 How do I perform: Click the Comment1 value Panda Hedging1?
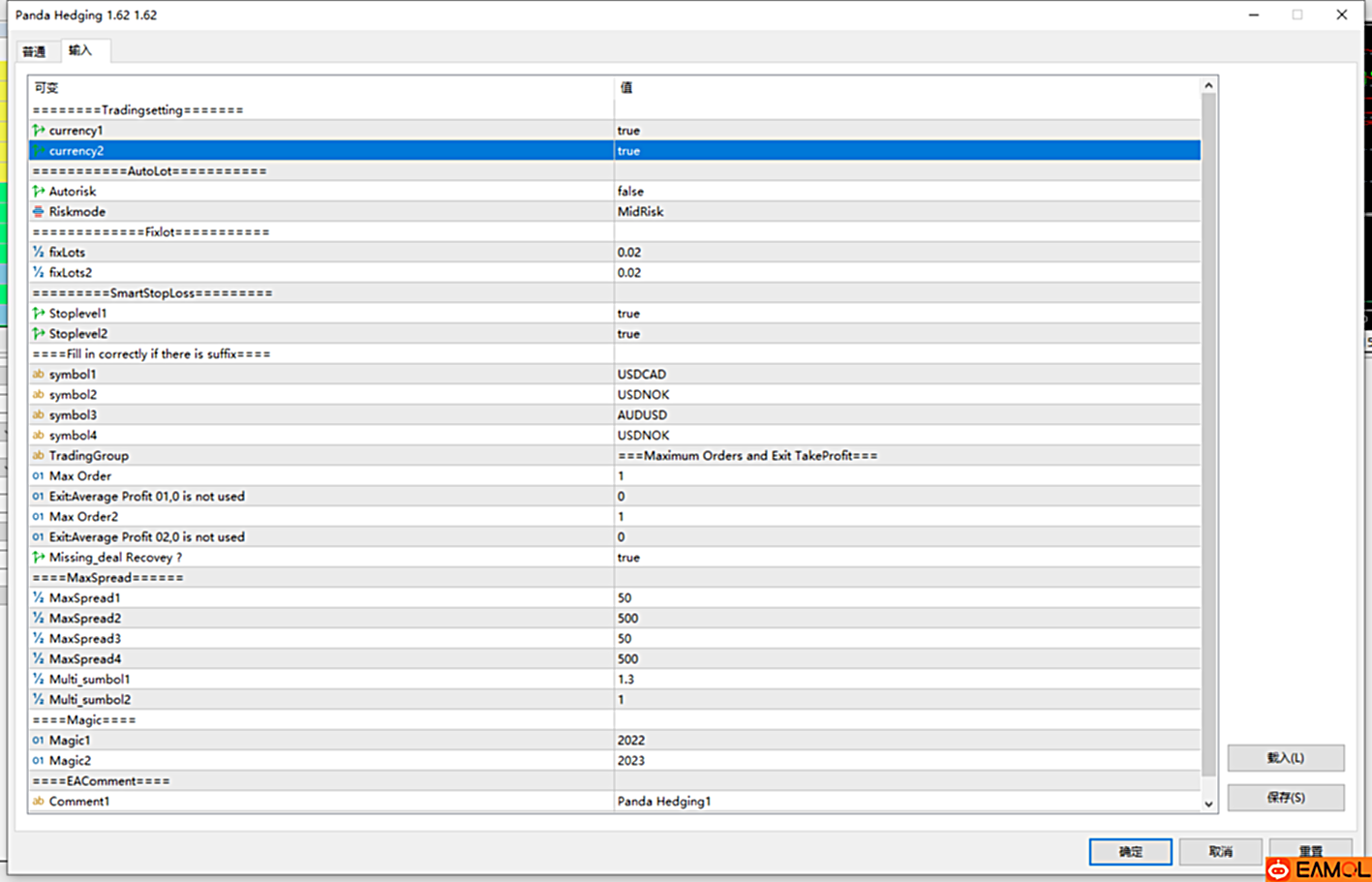click(664, 801)
